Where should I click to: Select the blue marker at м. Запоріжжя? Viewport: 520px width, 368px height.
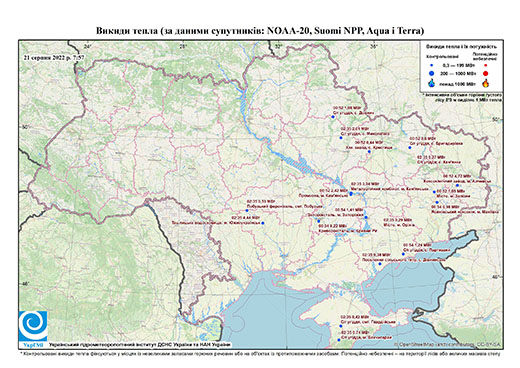click(x=366, y=217)
